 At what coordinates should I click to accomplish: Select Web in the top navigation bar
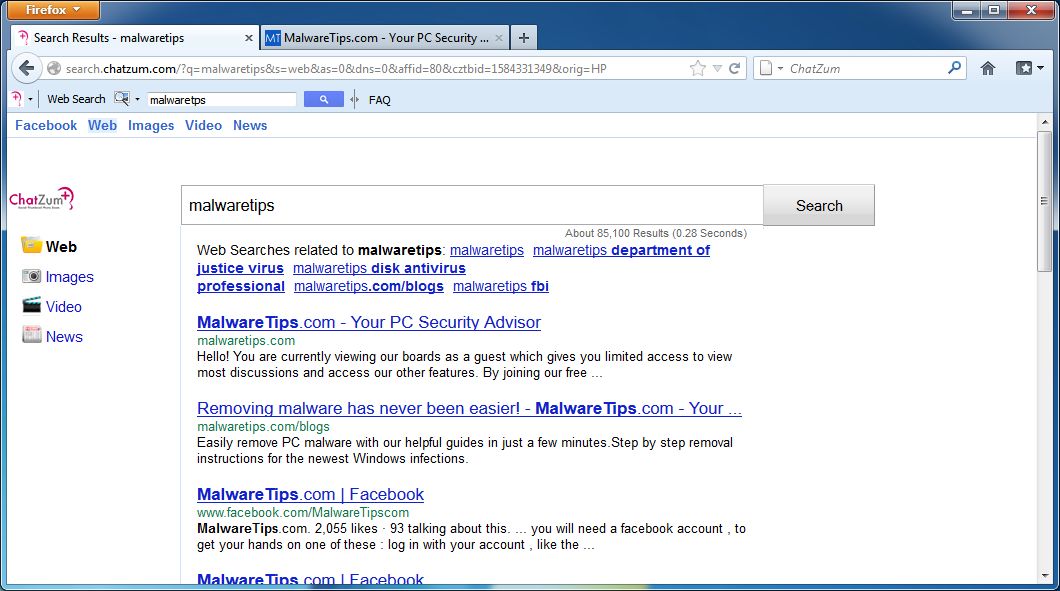coord(102,125)
